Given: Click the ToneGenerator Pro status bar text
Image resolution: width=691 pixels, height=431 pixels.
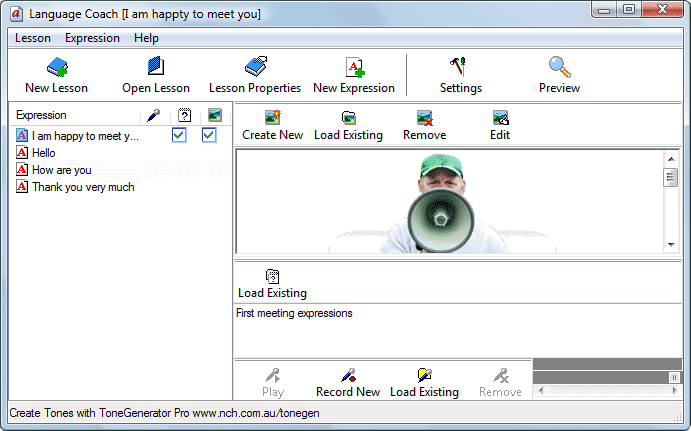Looking at the screenshot, I should tap(164, 413).
